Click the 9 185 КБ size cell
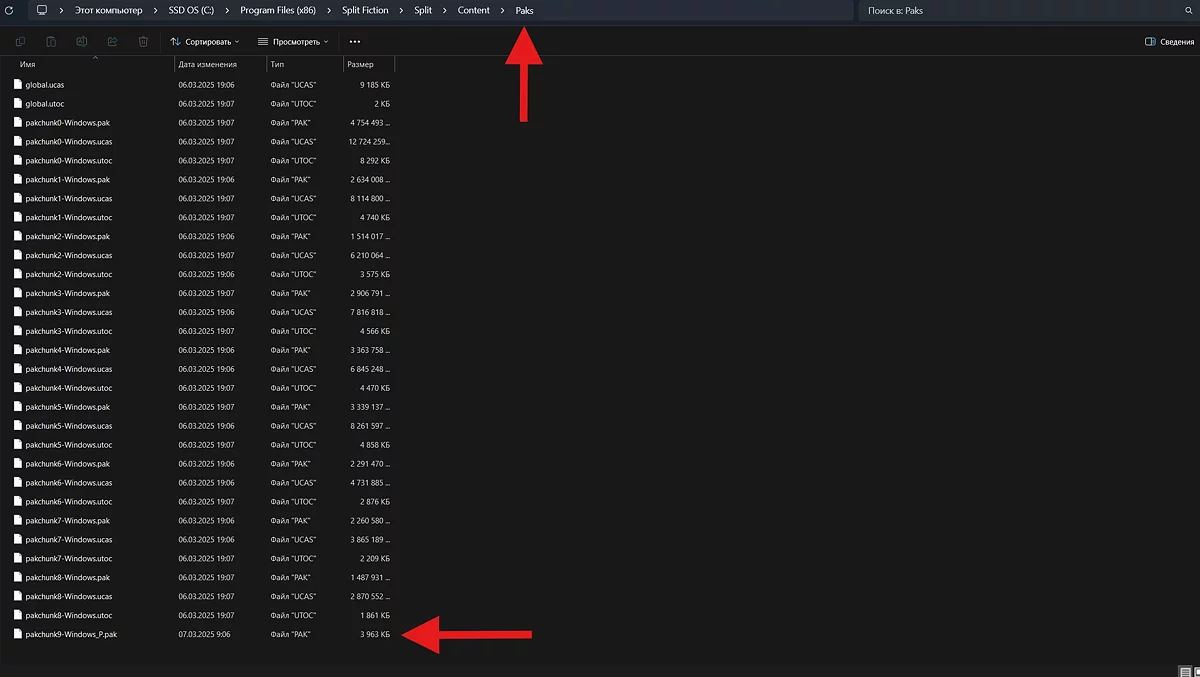 click(x=375, y=85)
